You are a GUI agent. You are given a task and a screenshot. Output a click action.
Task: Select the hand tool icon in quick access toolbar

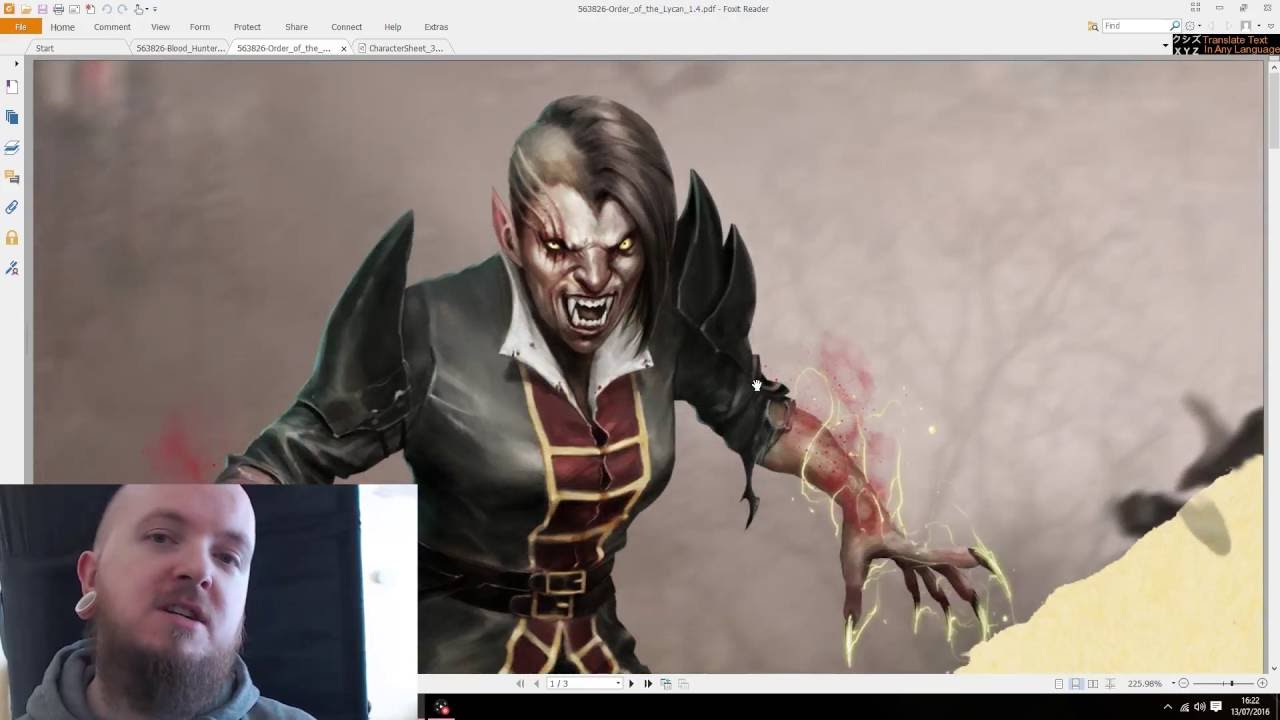[x=138, y=9]
